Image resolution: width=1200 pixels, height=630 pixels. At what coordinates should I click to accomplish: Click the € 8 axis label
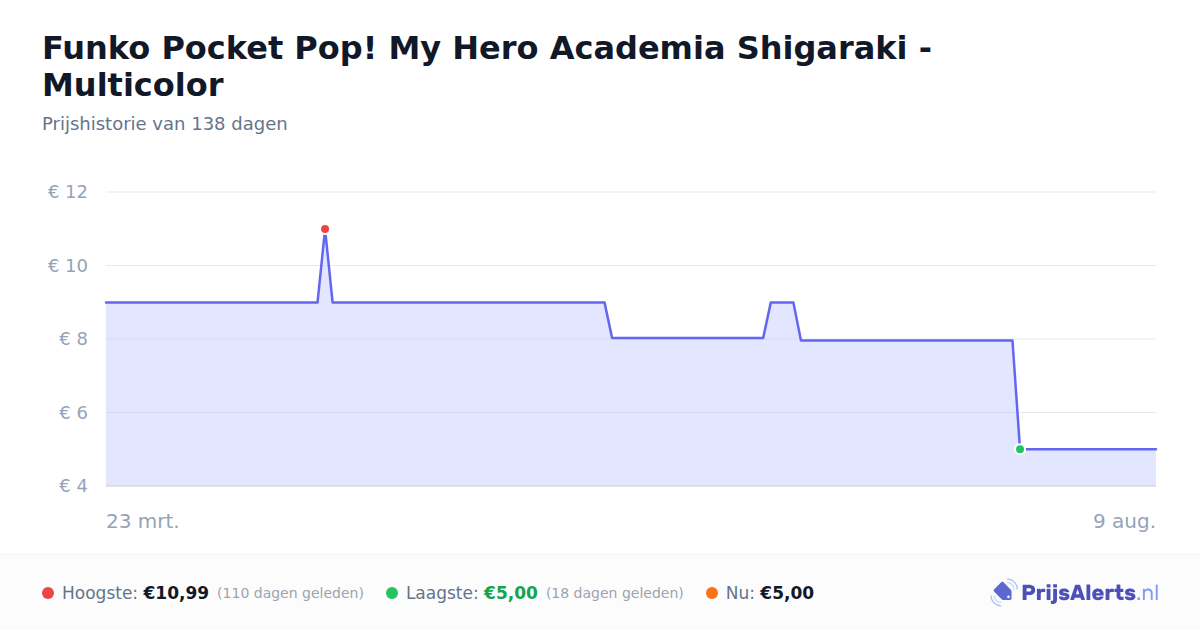(x=74, y=339)
